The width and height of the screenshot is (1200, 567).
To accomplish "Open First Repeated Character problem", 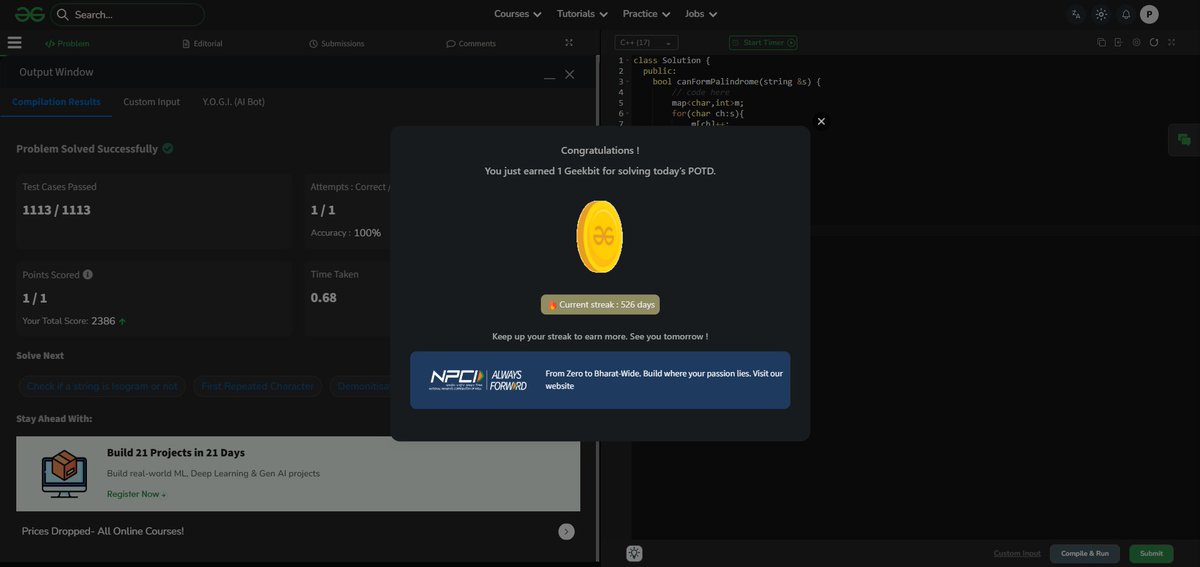I will [x=257, y=386].
